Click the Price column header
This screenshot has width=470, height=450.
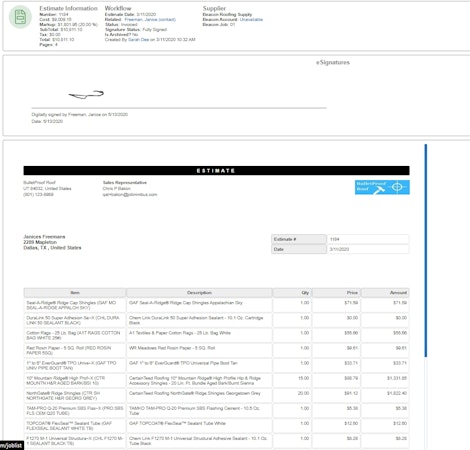[x=336, y=293]
